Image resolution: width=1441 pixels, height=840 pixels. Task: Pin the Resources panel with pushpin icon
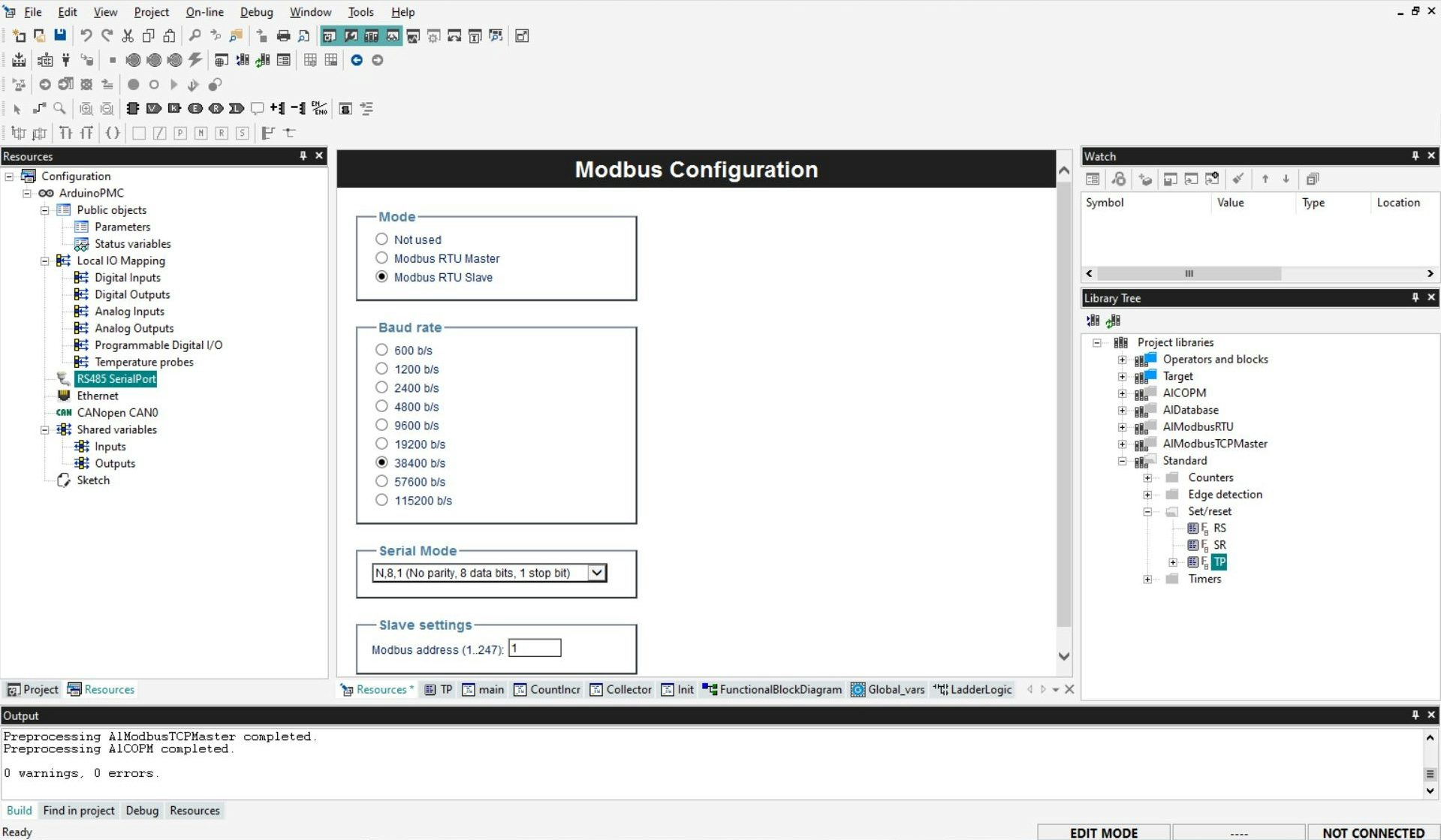click(x=303, y=155)
